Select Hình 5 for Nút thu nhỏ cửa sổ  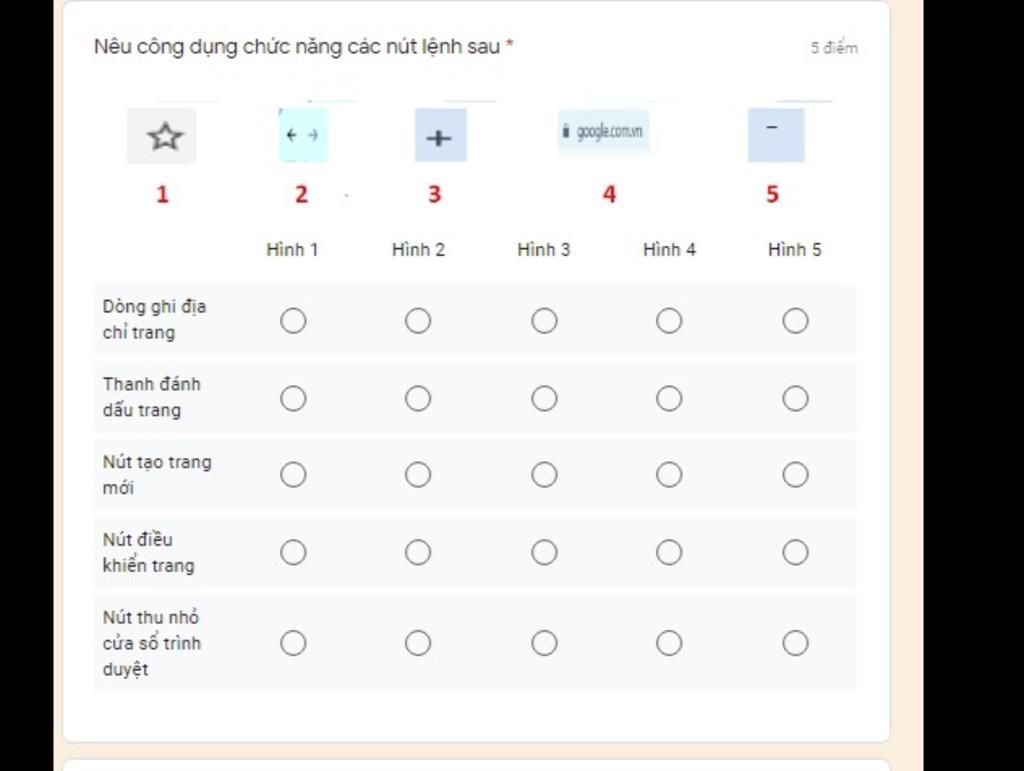click(795, 643)
